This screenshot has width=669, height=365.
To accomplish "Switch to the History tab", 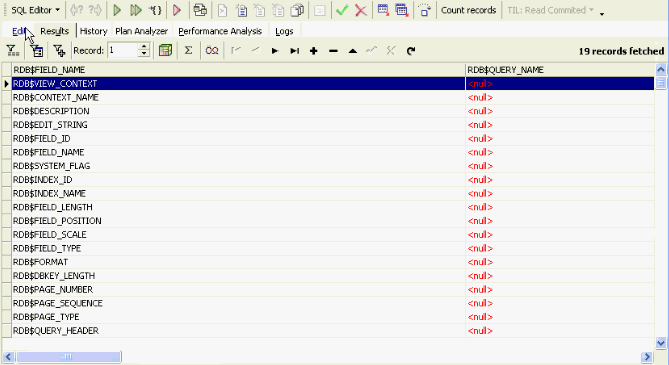I will (x=93, y=31).
